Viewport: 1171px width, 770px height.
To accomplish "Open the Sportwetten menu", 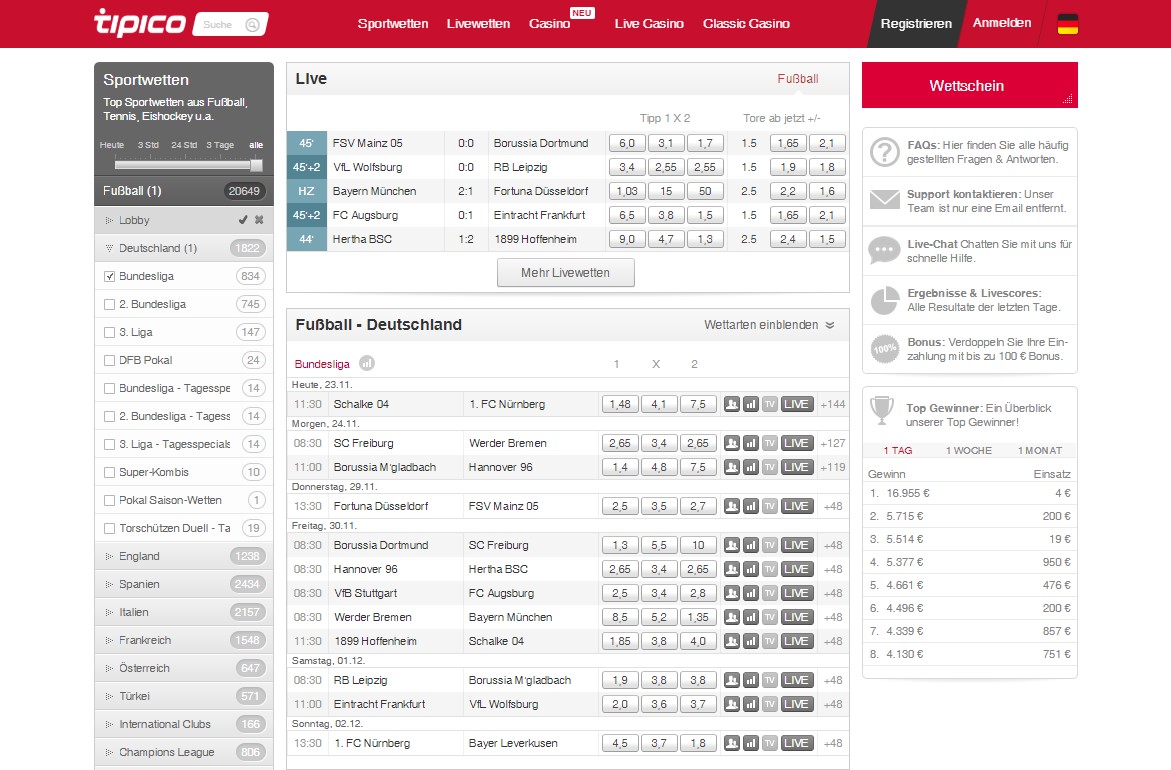I will tap(393, 24).
